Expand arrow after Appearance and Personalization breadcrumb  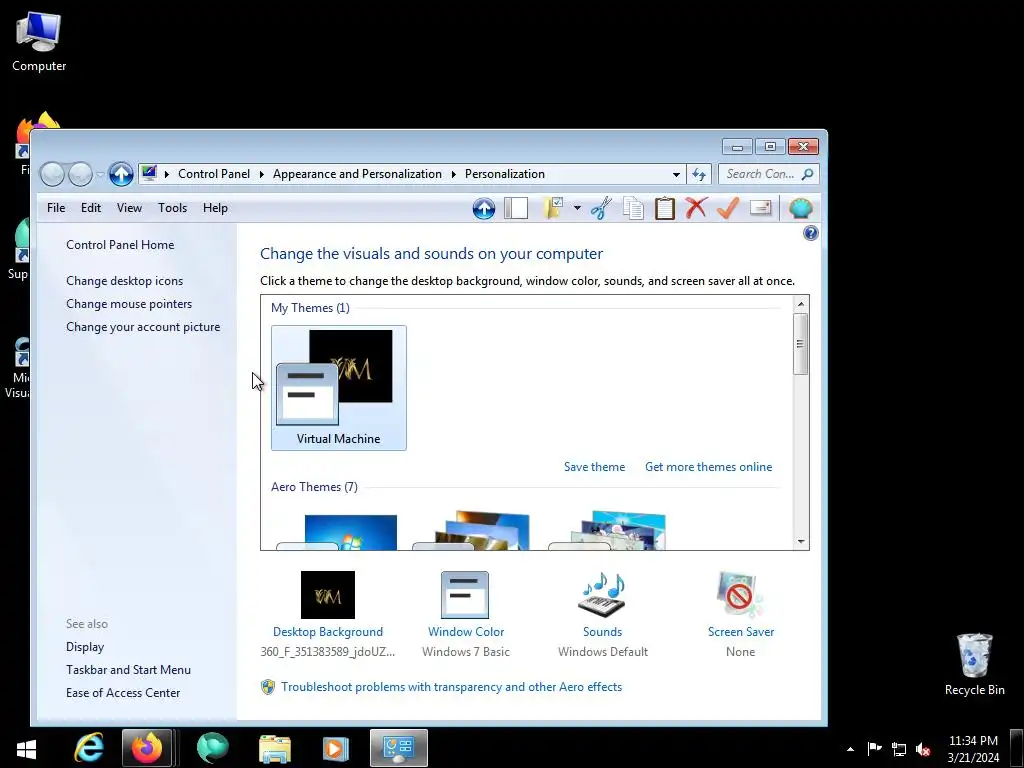pyautogui.click(x=454, y=174)
